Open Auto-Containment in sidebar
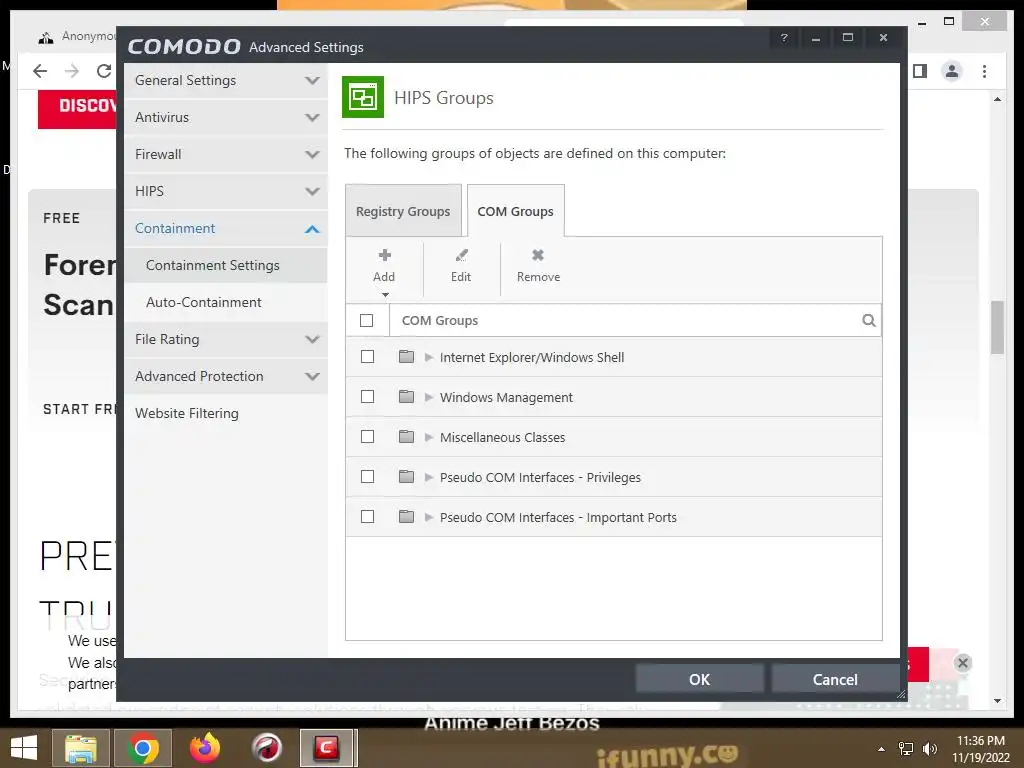Image resolution: width=1024 pixels, height=768 pixels. pos(226,302)
